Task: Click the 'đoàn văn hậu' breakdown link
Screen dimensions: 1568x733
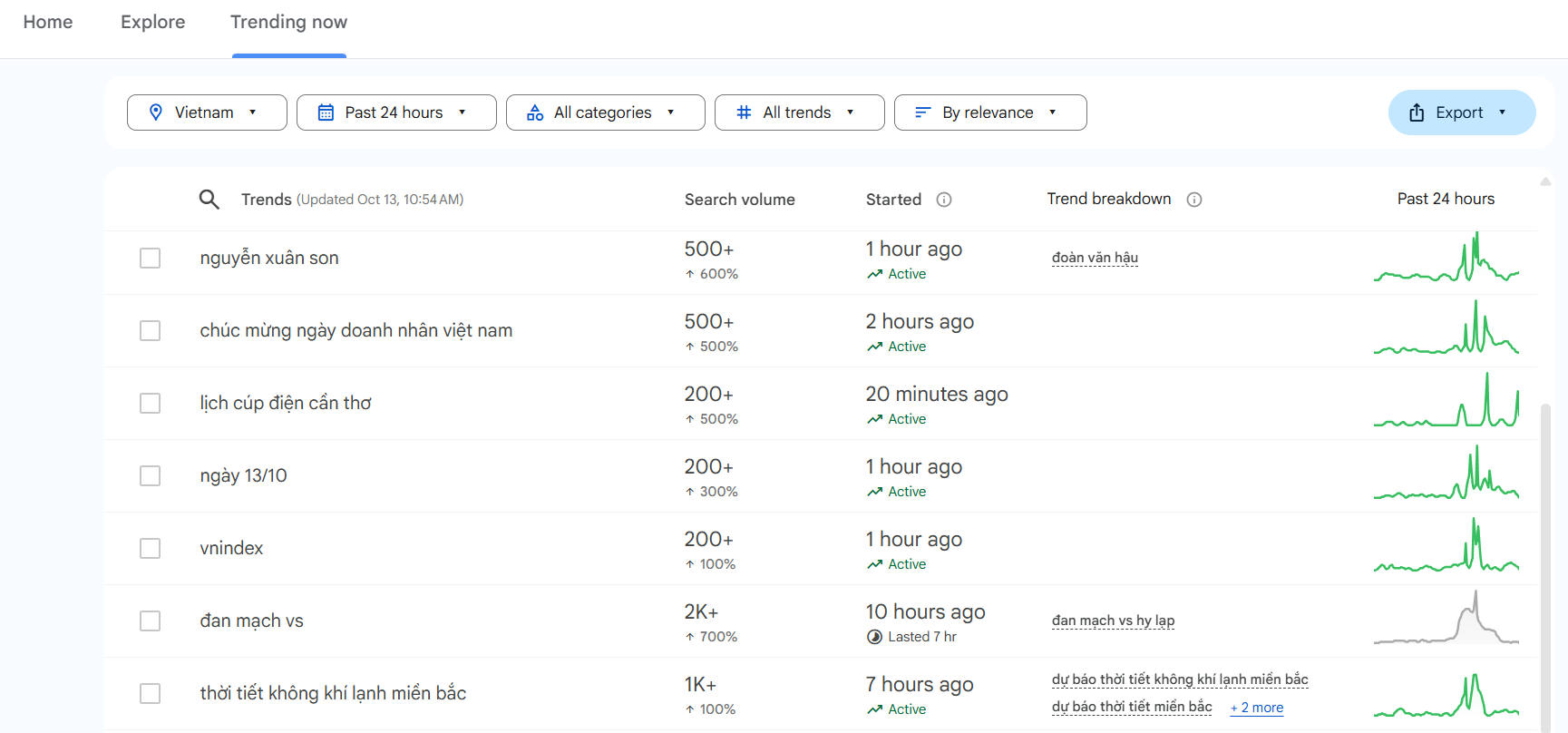Action: pyautogui.click(x=1095, y=258)
